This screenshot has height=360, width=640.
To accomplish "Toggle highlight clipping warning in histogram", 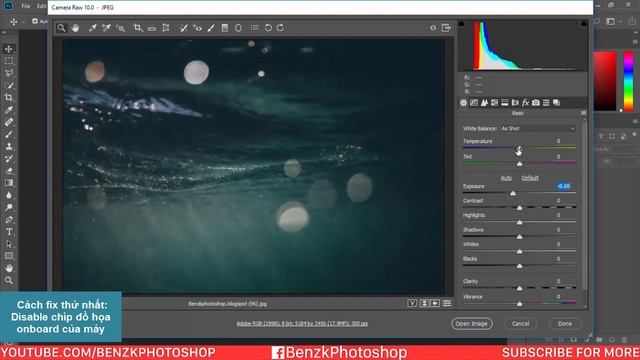I will [584, 24].
